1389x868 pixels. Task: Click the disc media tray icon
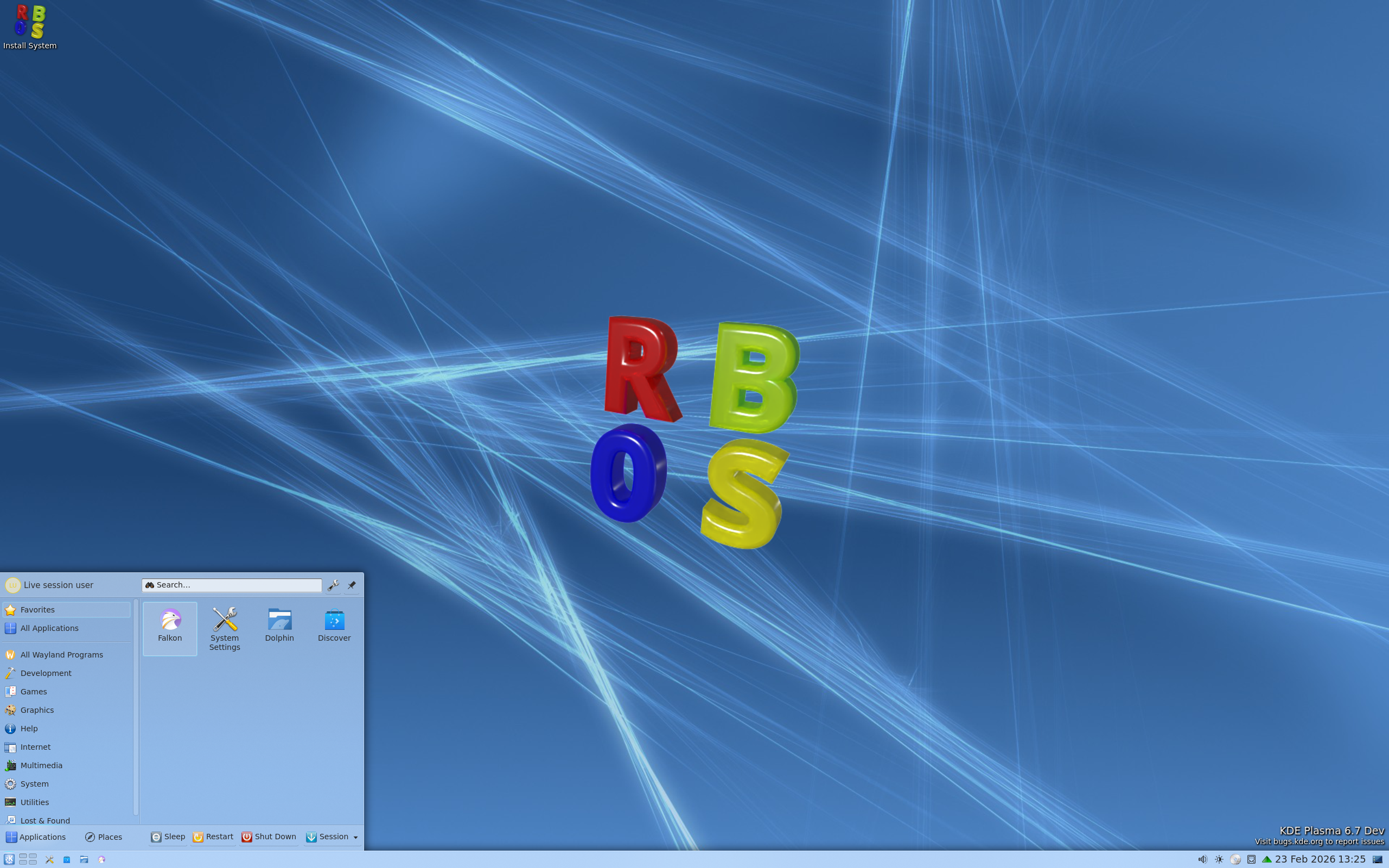point(1235,859)
